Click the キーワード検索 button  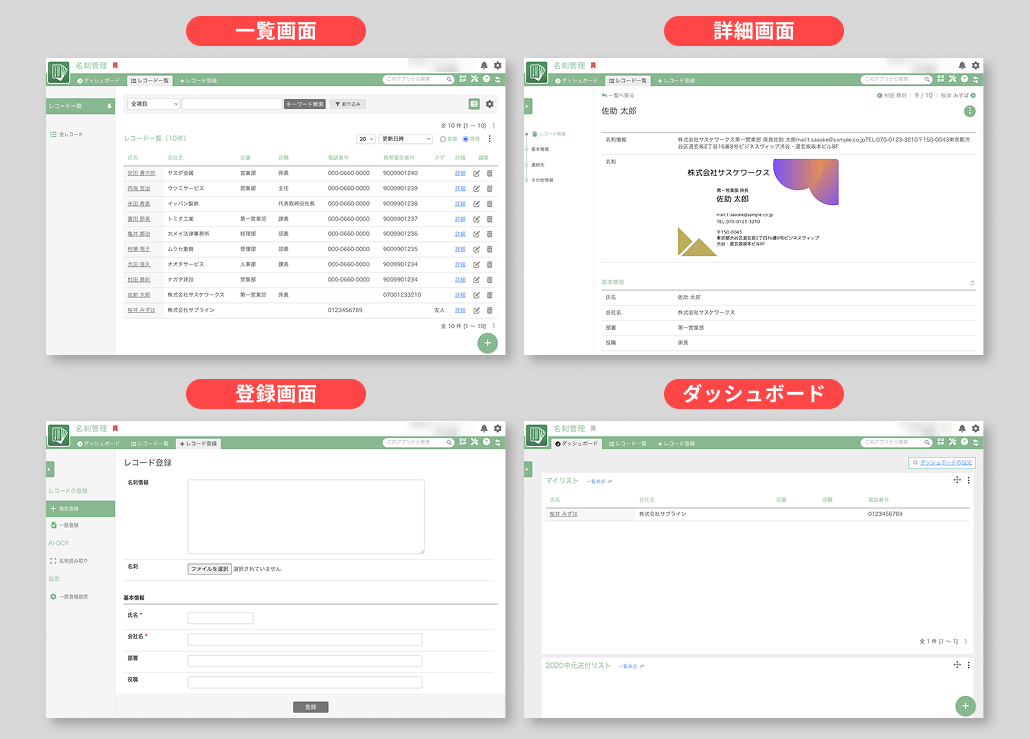[305, 104]
